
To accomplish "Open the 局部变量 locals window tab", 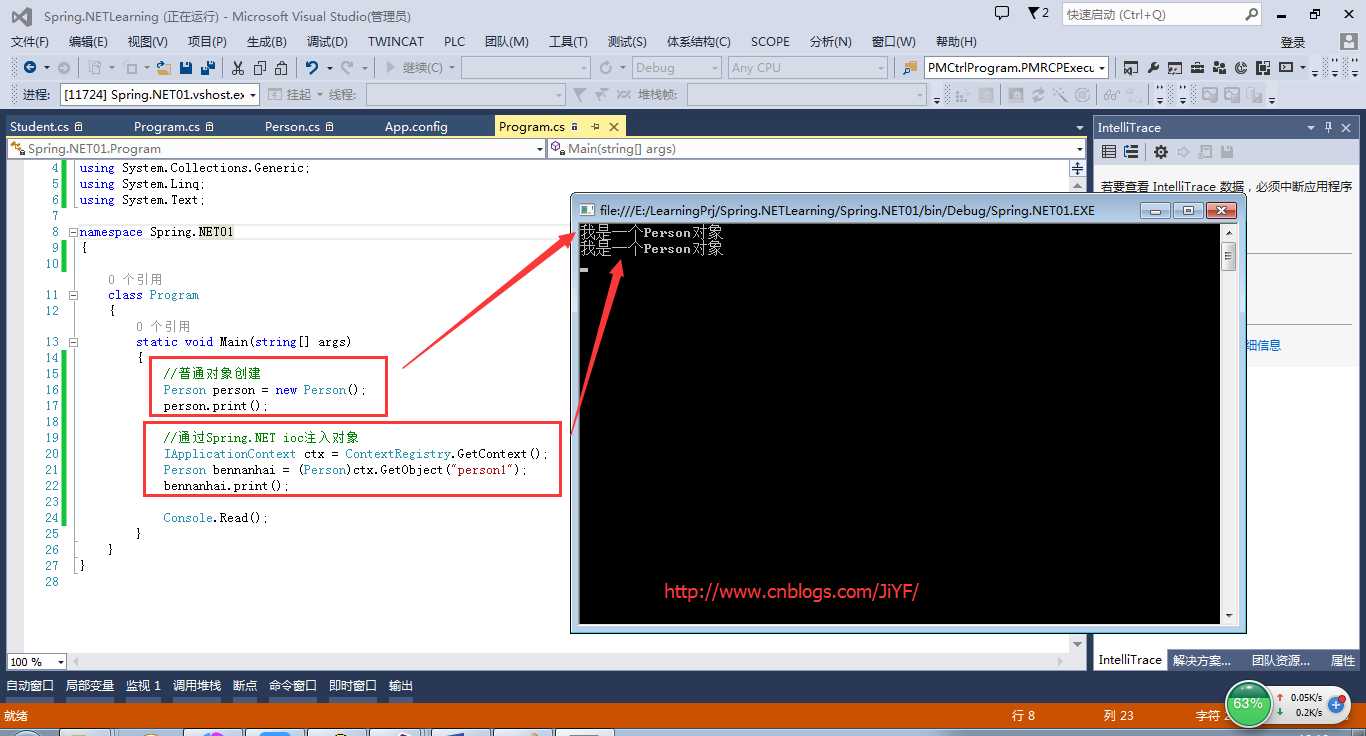I will pos(90,686).
